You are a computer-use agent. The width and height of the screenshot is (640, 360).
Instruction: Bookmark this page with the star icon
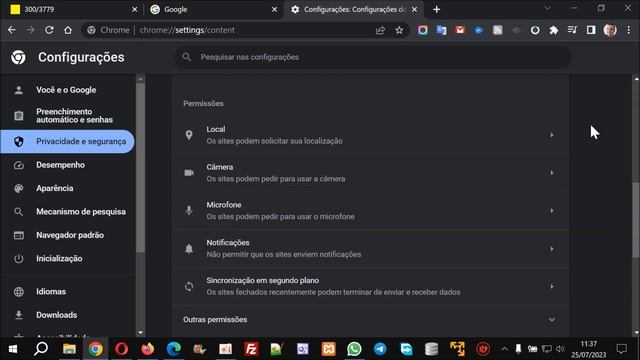pos(399,30)
